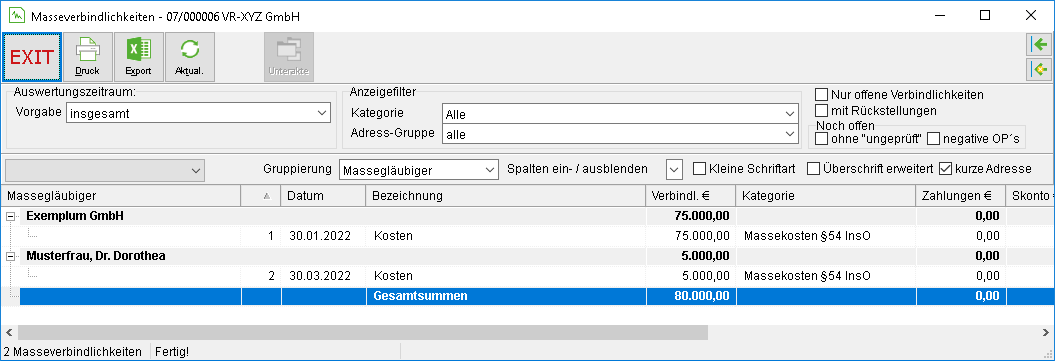Click Massekosten §54 InsO in row 2
This screenshot has height=361, width=1055.
[807, 276]
